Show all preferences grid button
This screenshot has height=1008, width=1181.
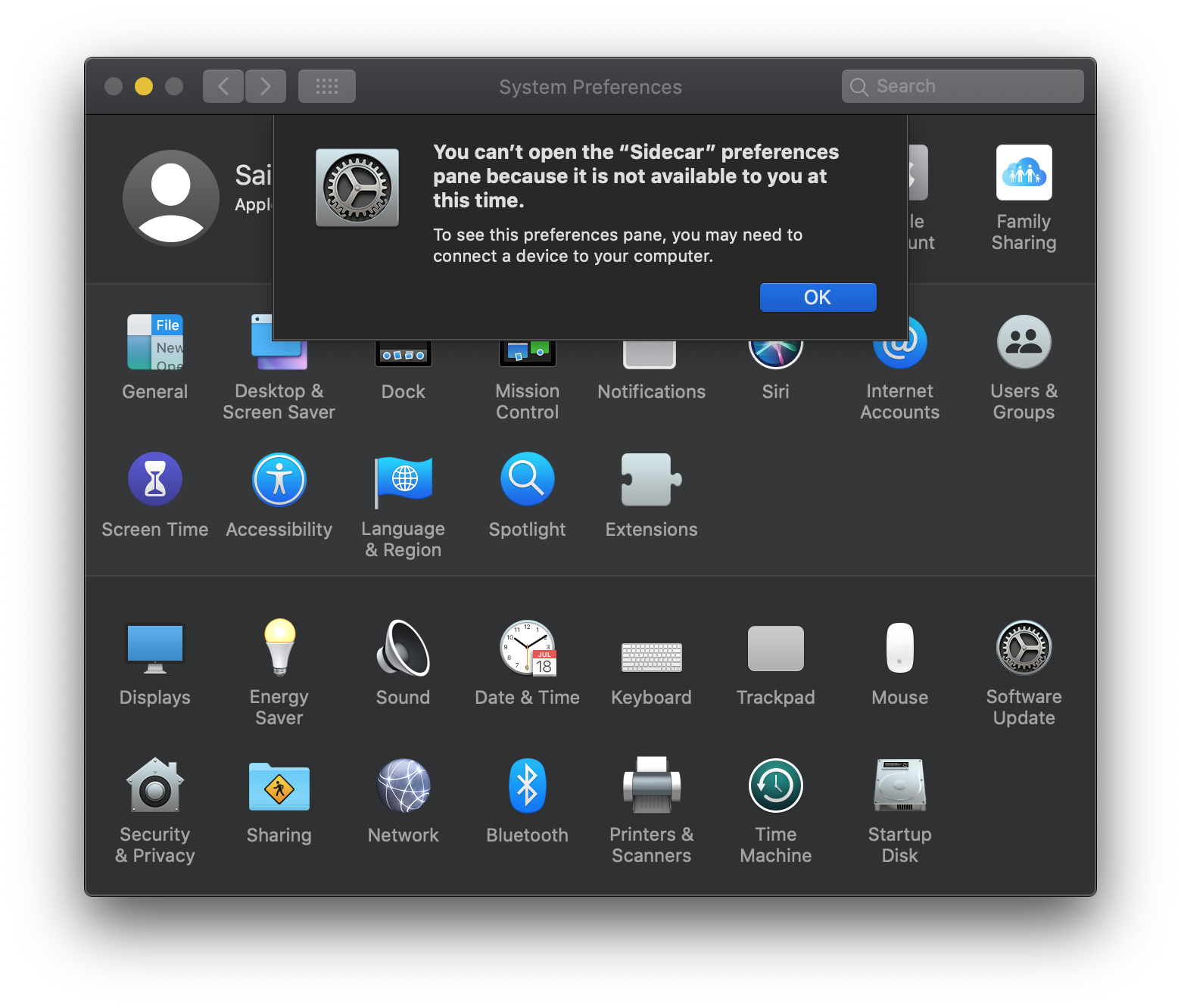tap(327, 86)
